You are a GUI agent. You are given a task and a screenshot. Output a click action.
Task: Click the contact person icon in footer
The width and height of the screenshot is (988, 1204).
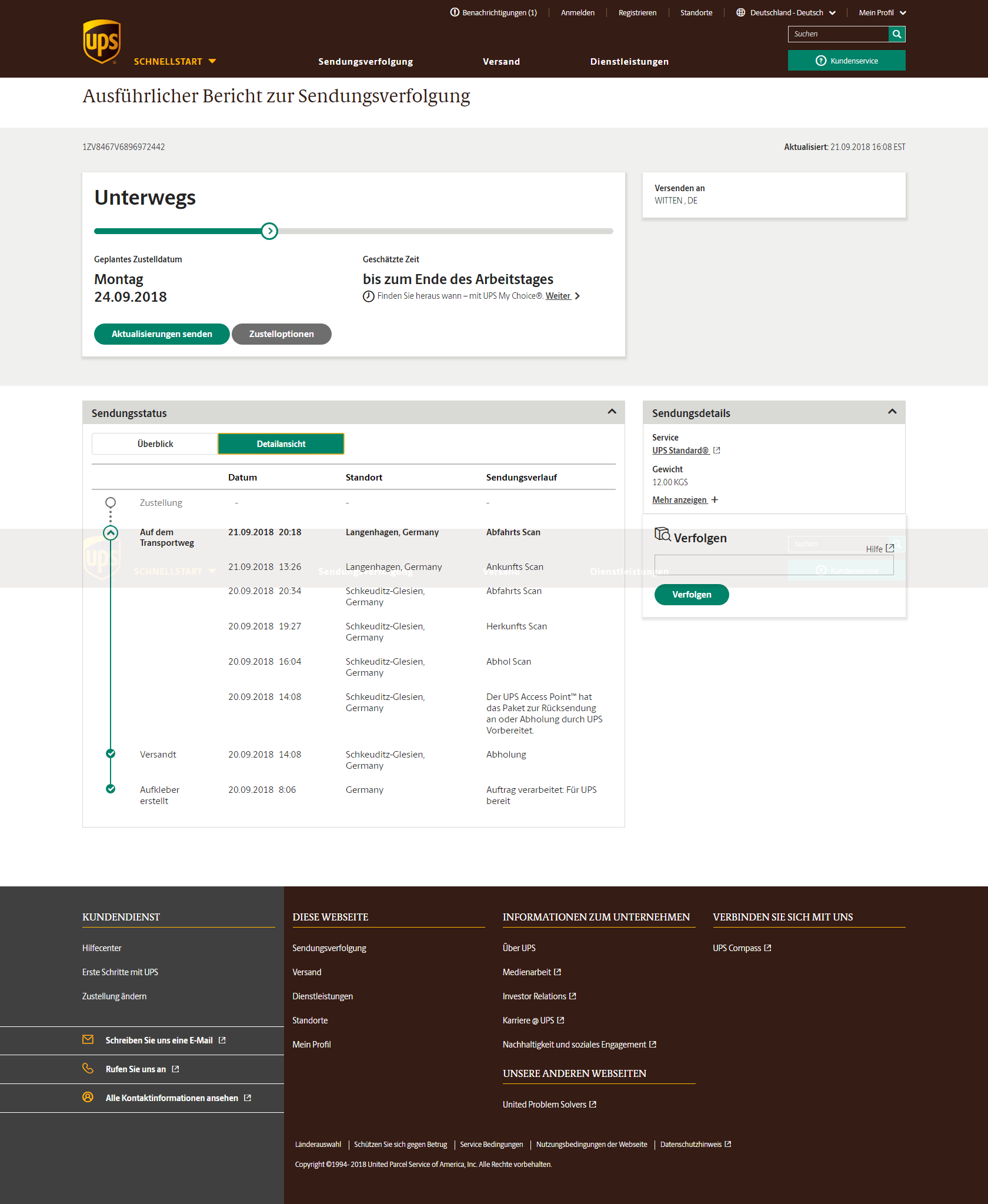coord(88,1097)
